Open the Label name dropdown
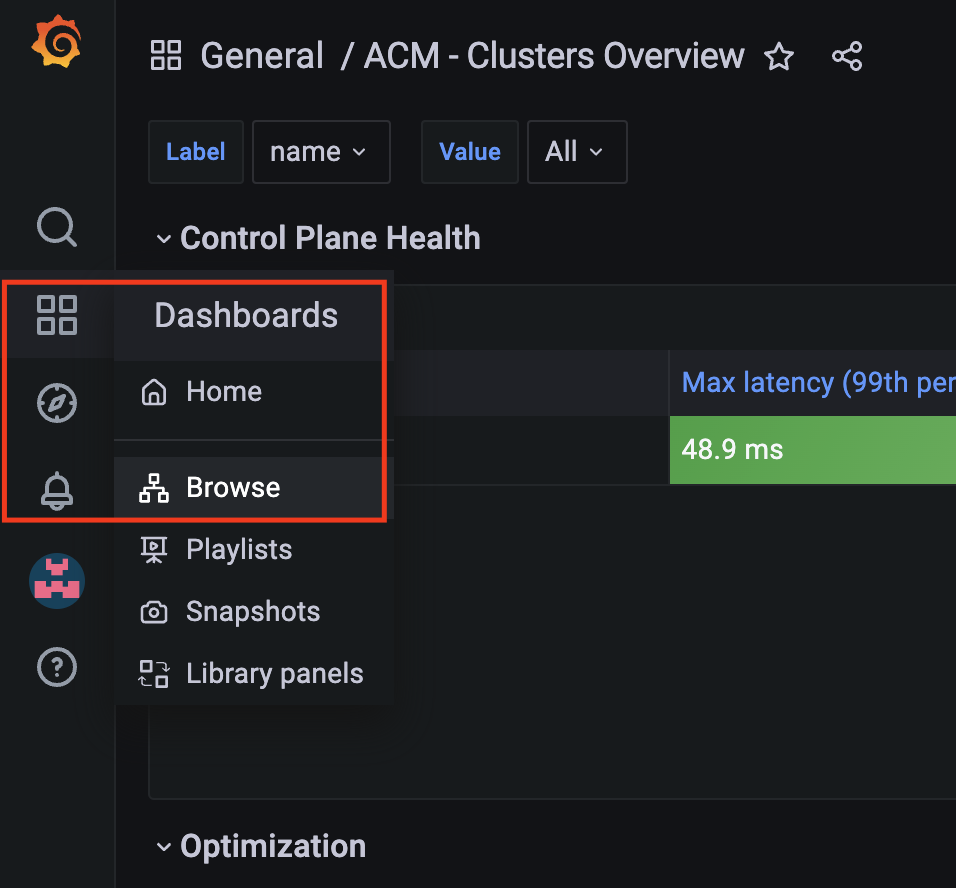The width and height of the screenshot is (956, 888). pyautogui.click(x=321, y=152)
